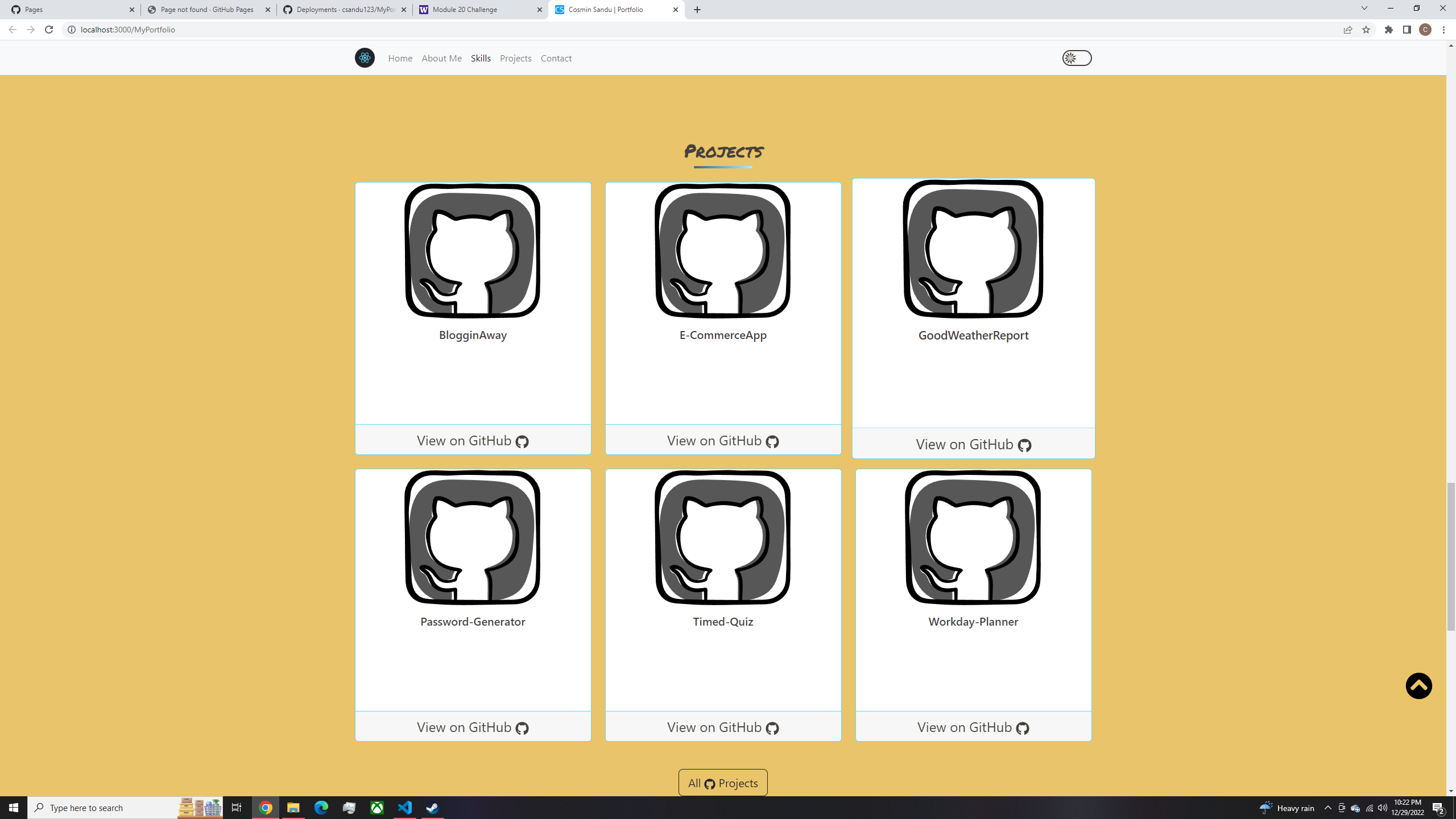Screen dimensions: 1456x819
Task: Click the scroll-to-top arrow button
Action: (1418, 686)
